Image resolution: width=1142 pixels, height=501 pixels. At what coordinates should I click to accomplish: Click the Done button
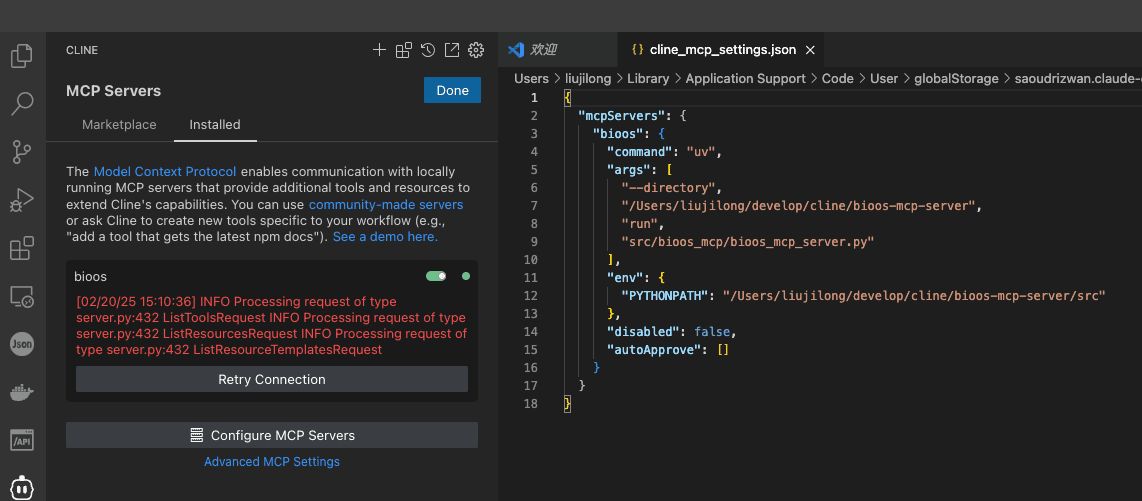[x=452, y=90]
